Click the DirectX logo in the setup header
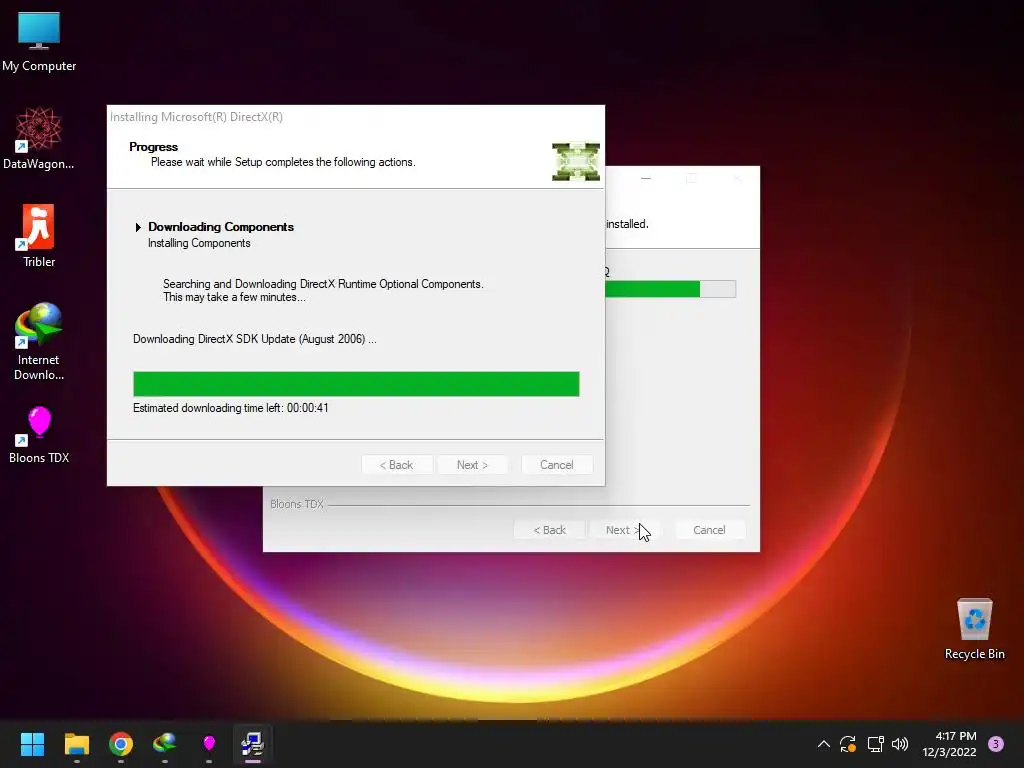Screen dimensions: 1024x768 pyautogui.click(x=575, y=161)
